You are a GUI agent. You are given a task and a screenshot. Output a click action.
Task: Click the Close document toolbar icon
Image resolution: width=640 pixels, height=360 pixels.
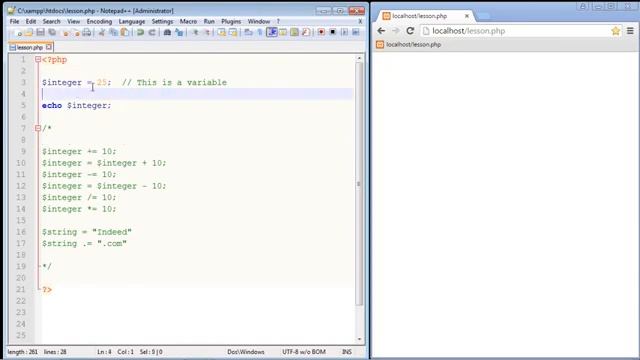point(64,32)
